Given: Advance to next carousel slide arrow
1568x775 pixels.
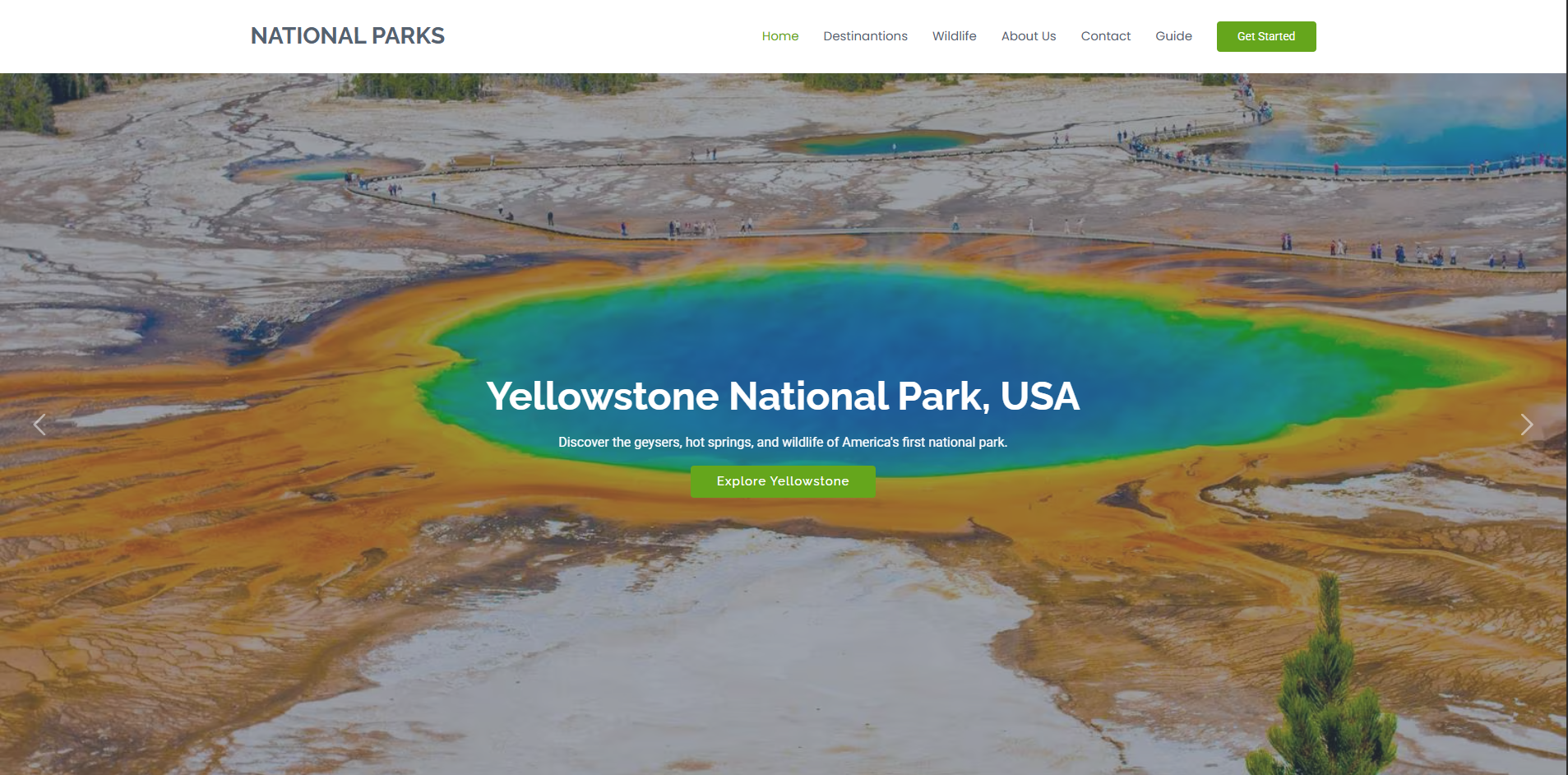Looking at the screenshot, I should pyautogui.click(x=1527, y=425).
